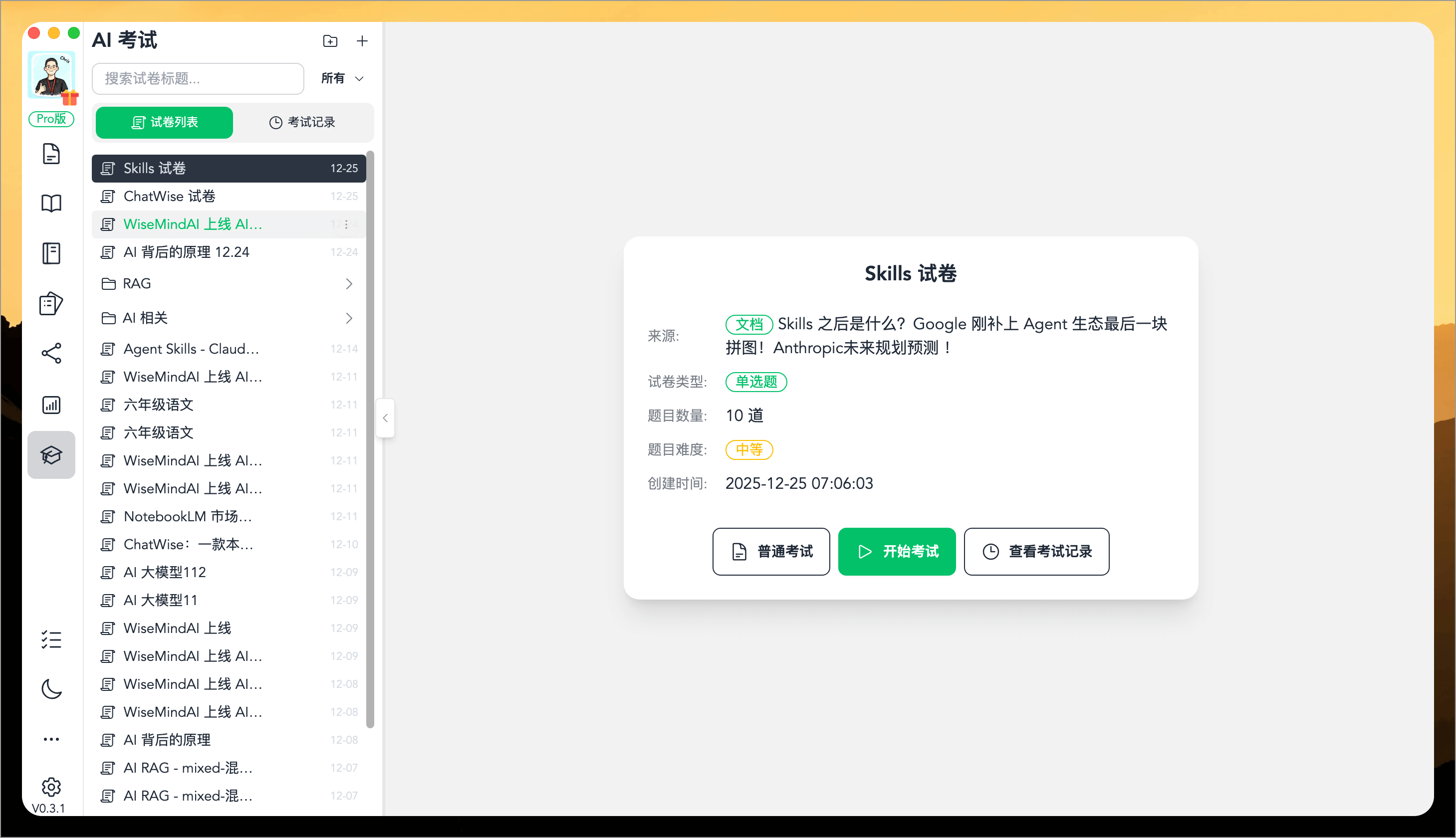This screenshot has height=838, width=1456.
Task: Open the knowledge base book icon
Action: tap(51, 203)
